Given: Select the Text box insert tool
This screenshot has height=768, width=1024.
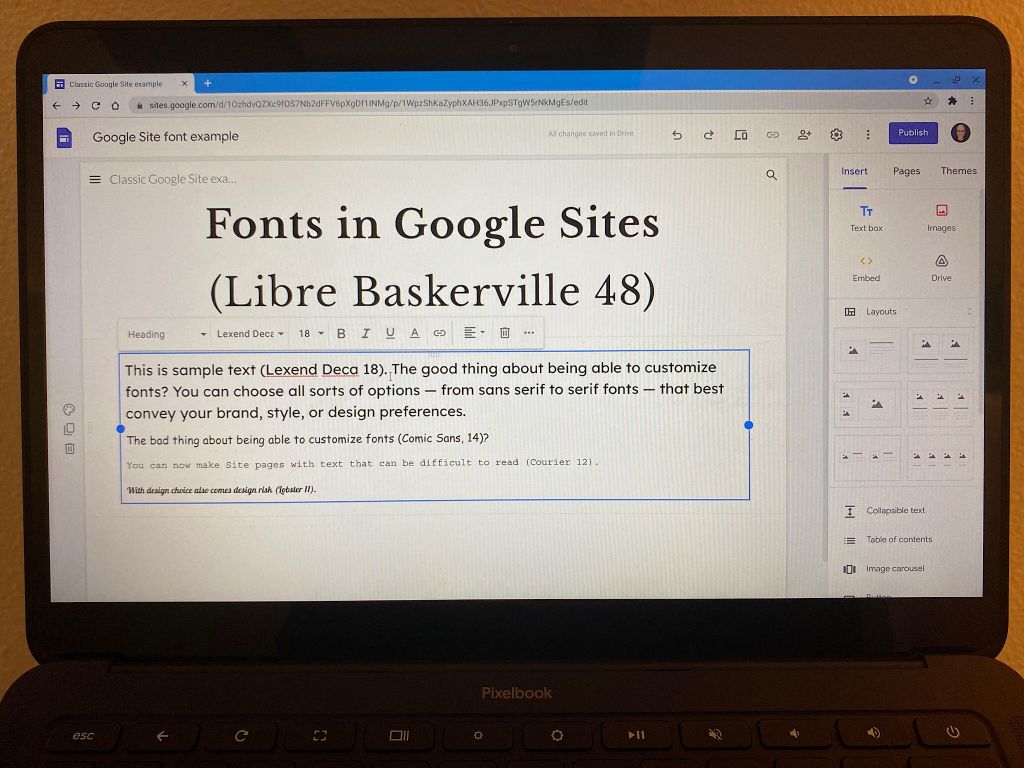Looking at the screenshot, I should click(x=866, y=218).
